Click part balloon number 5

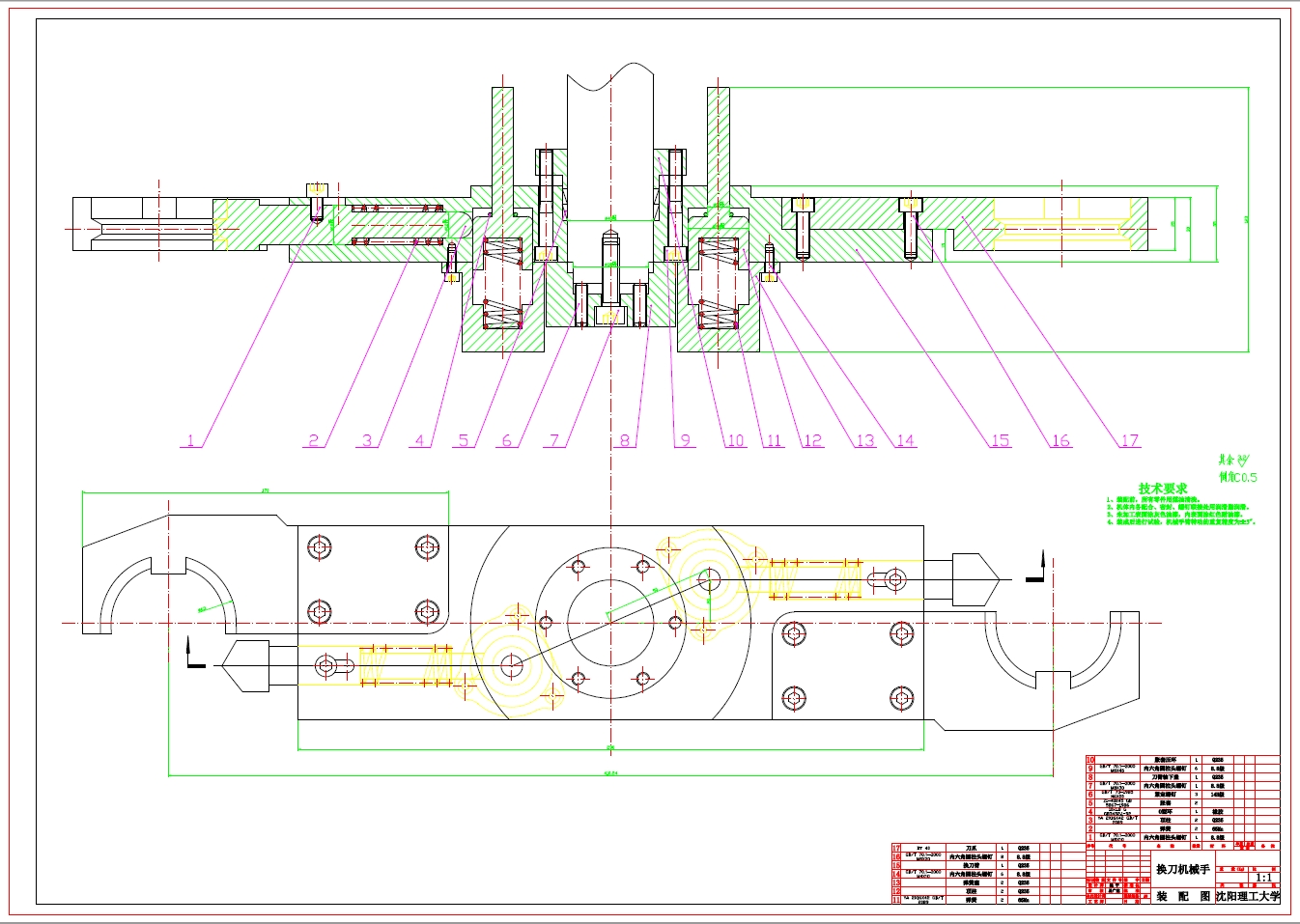pos(464,440)
